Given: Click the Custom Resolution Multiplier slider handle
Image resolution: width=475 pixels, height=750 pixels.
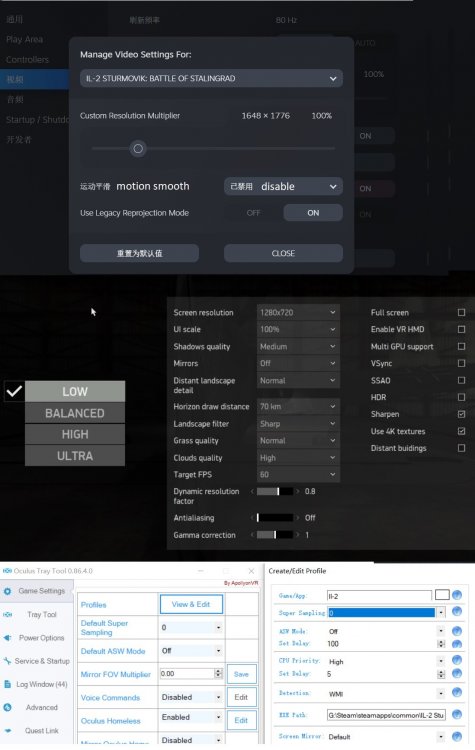Looking at the screenshot, I should click(138, 149).
